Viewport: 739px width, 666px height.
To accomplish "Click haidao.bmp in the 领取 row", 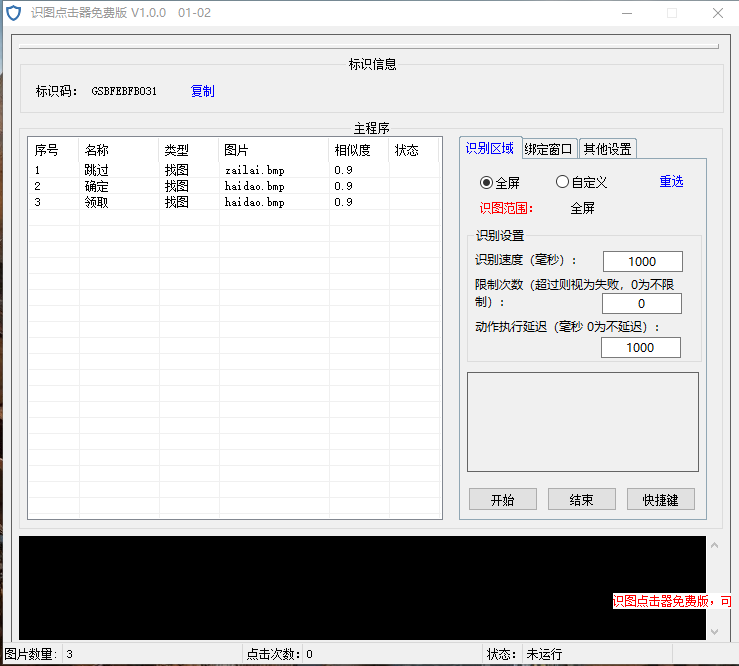I will click(x=255, y=202).
